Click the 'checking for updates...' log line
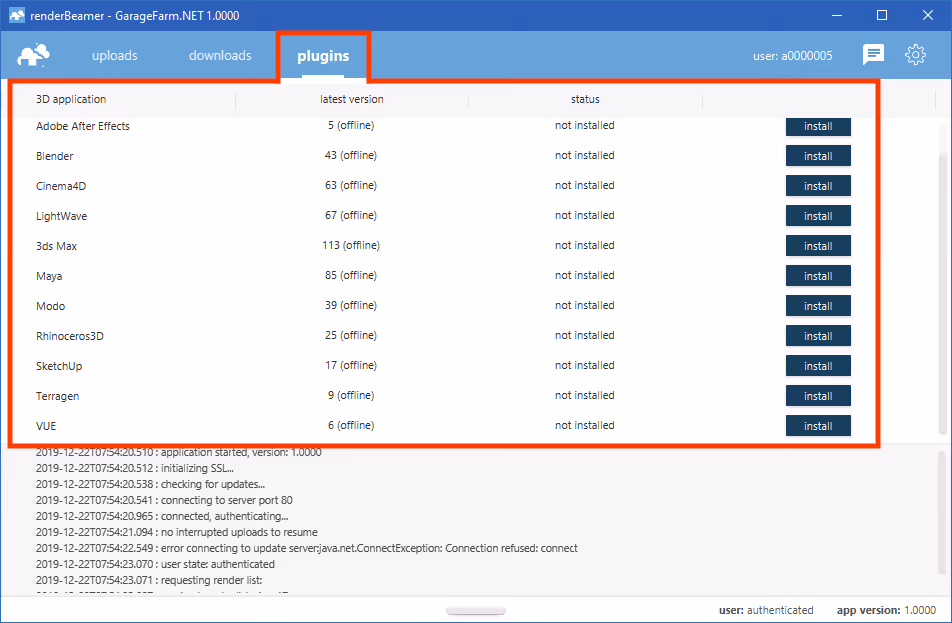The width and height of the screenshot is (952, 623). 151,484
